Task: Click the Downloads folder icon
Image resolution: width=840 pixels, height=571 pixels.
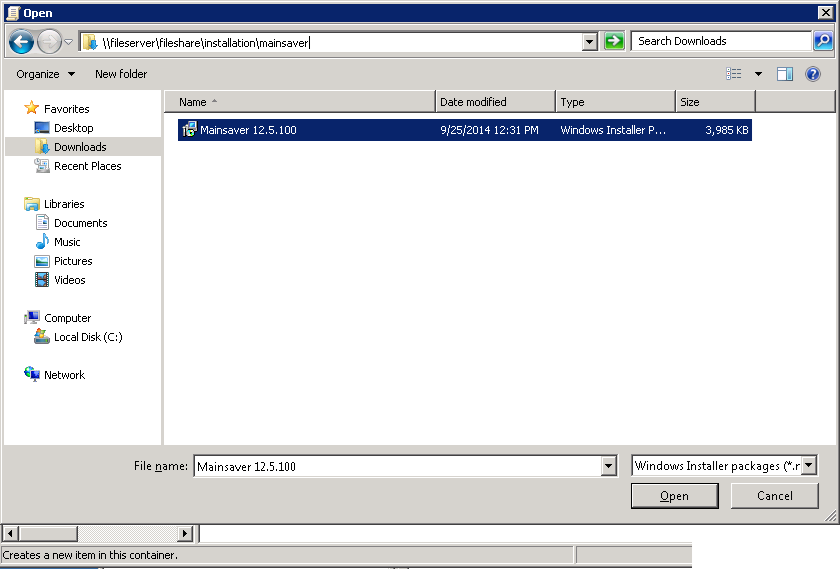Action: [x=42, y=146]
